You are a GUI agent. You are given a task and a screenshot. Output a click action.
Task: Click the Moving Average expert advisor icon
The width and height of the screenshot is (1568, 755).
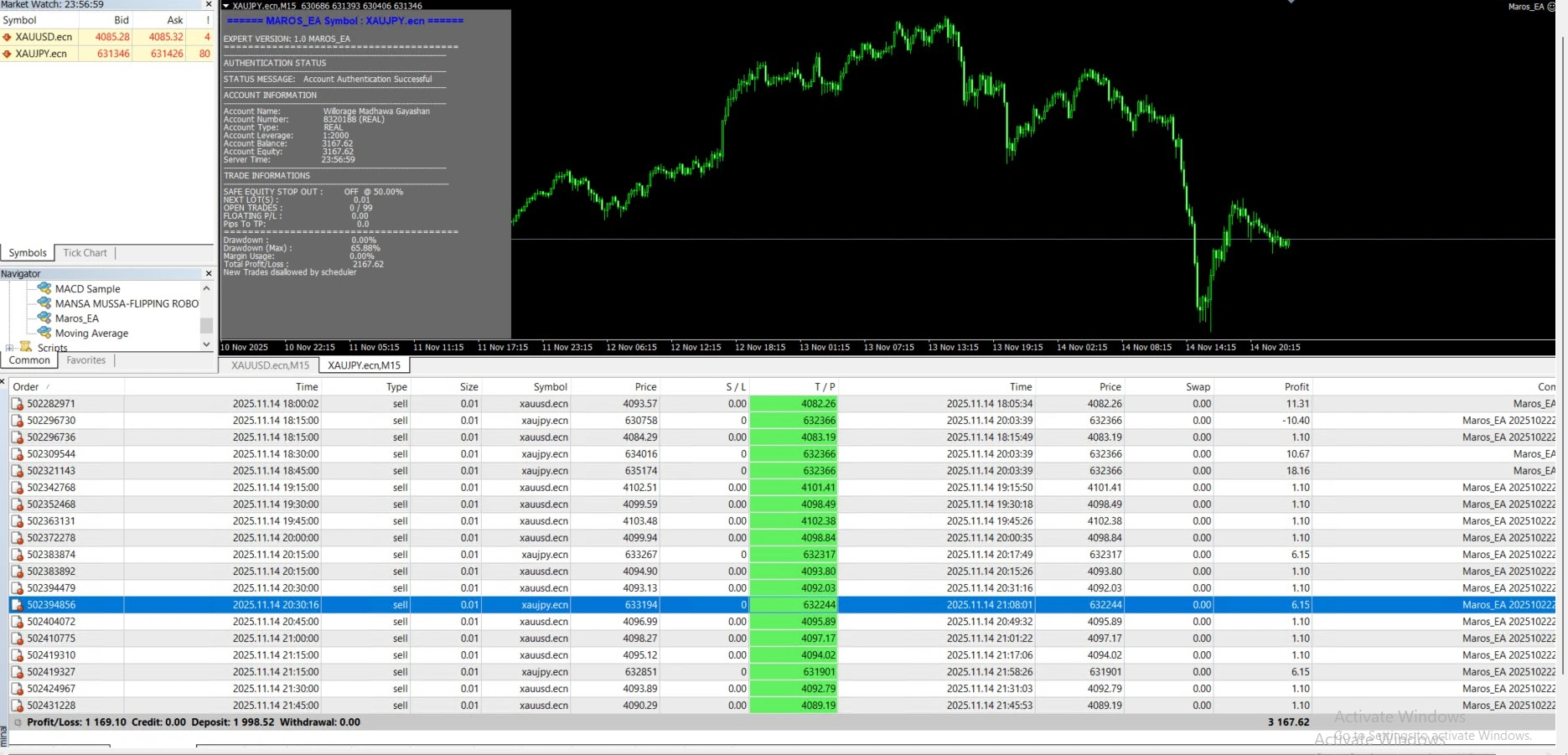tap(44, 334)
